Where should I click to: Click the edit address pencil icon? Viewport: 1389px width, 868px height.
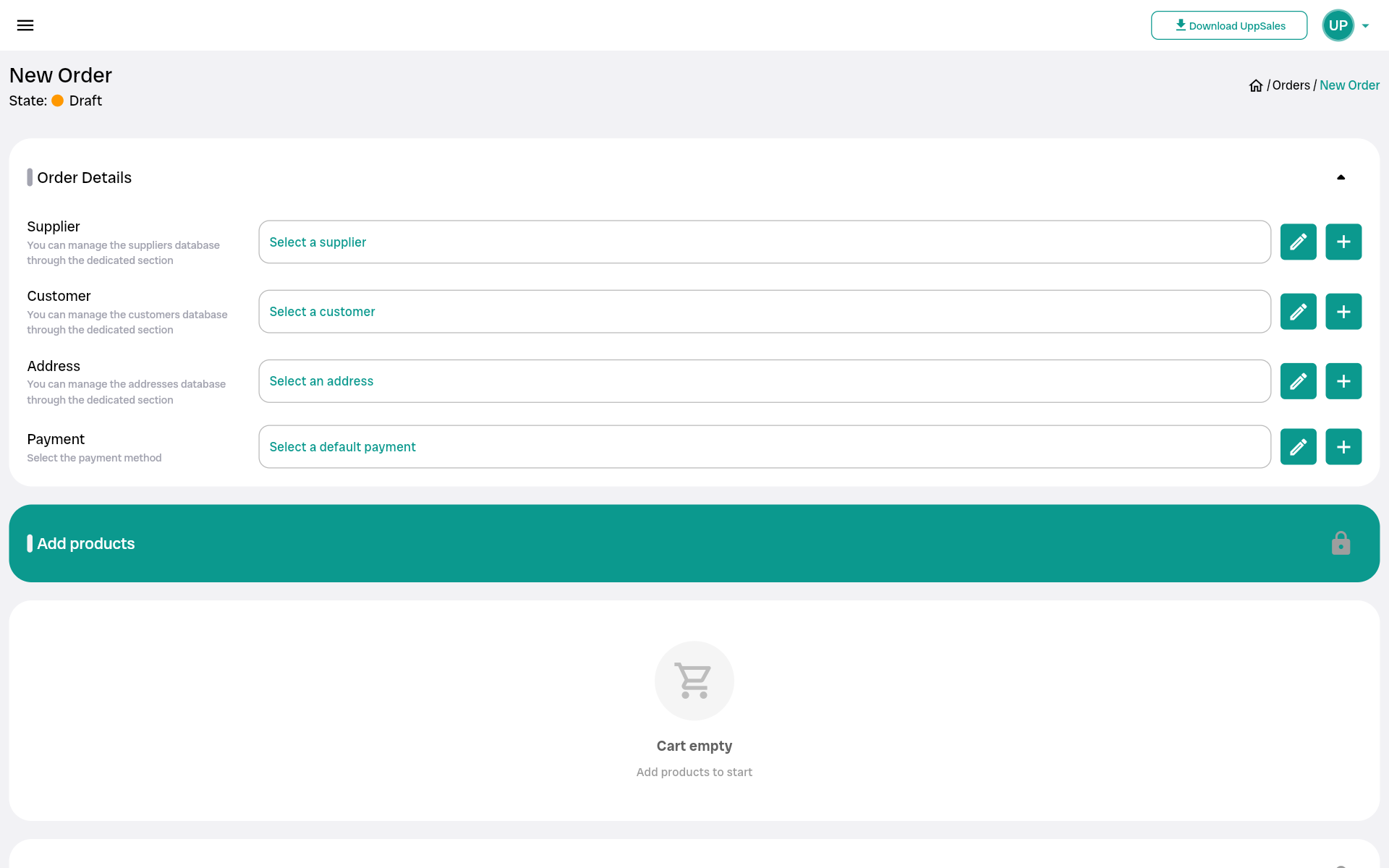tap(1298, 381)
